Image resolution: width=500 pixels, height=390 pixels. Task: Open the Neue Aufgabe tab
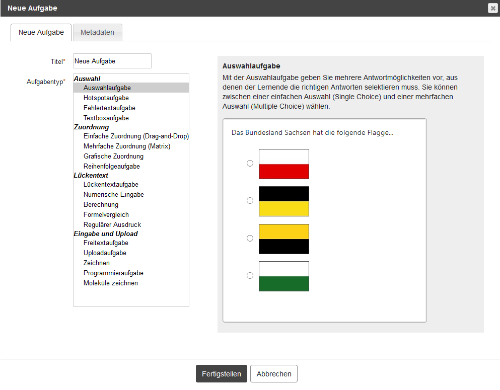tap(41, 32)
